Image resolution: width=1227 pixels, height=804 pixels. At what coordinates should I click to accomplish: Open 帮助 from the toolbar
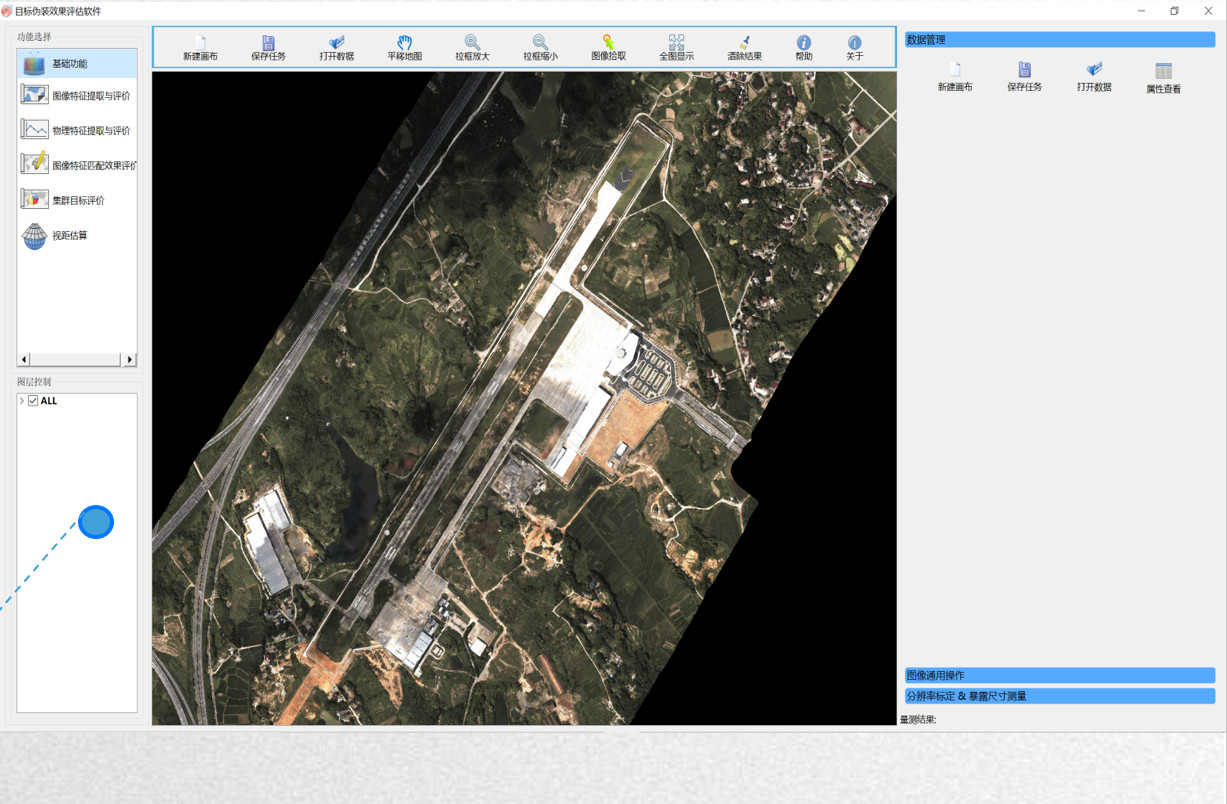(x=804, y=48)
